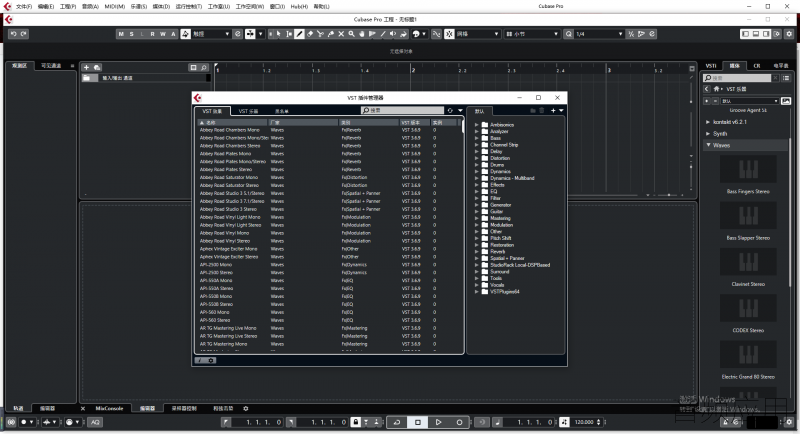Image resolution: width=800 pixels, height=434 pixels.
Task: Select the Draw pencil tool
Action: [x=299, y=34]
